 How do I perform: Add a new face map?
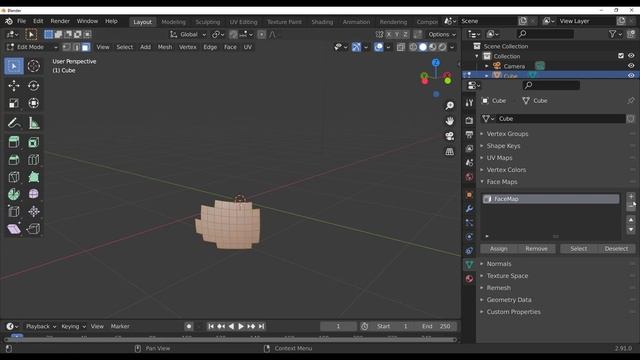point(631,196)
